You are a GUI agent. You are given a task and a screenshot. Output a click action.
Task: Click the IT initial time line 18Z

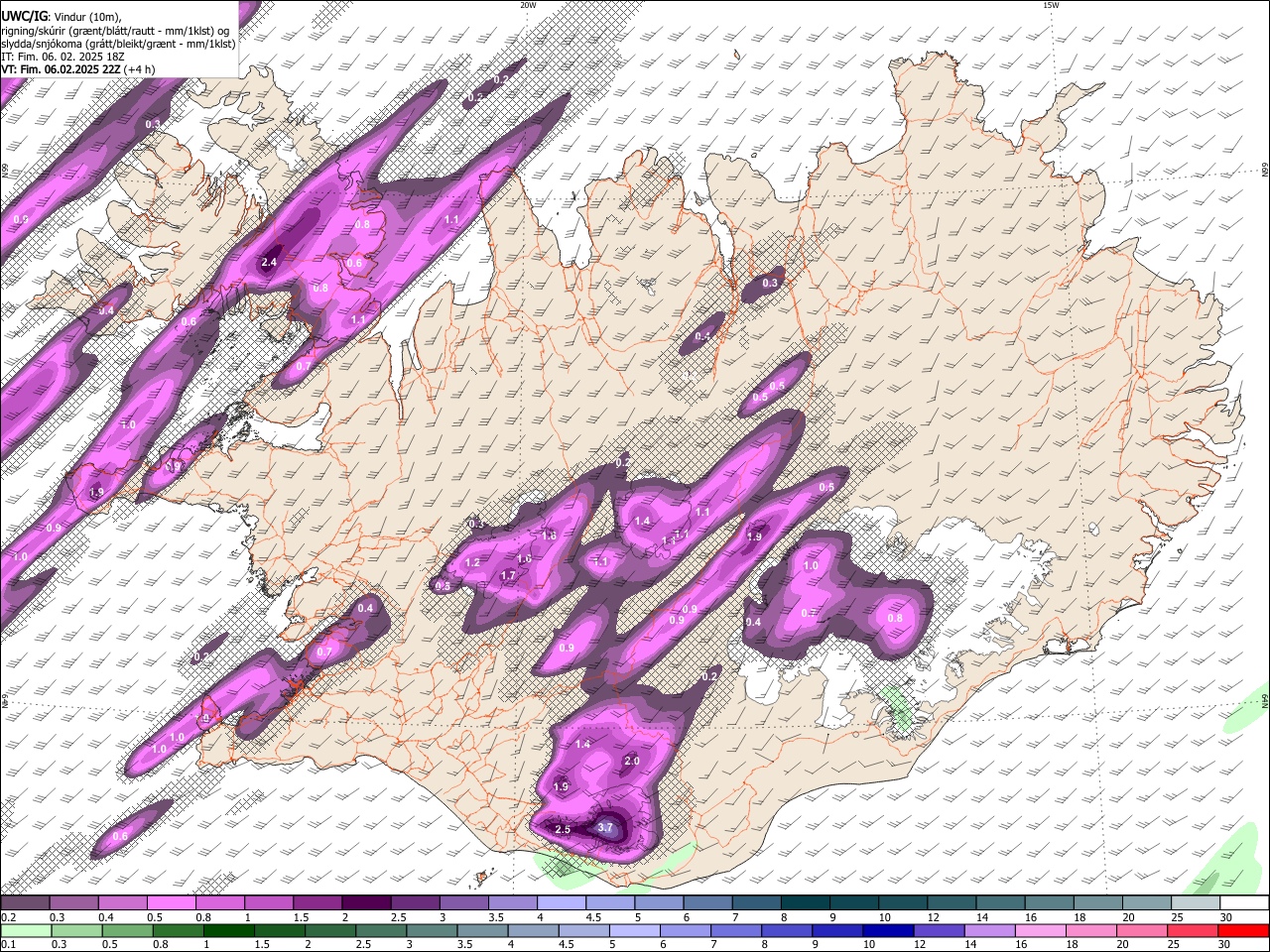point(63,57)
